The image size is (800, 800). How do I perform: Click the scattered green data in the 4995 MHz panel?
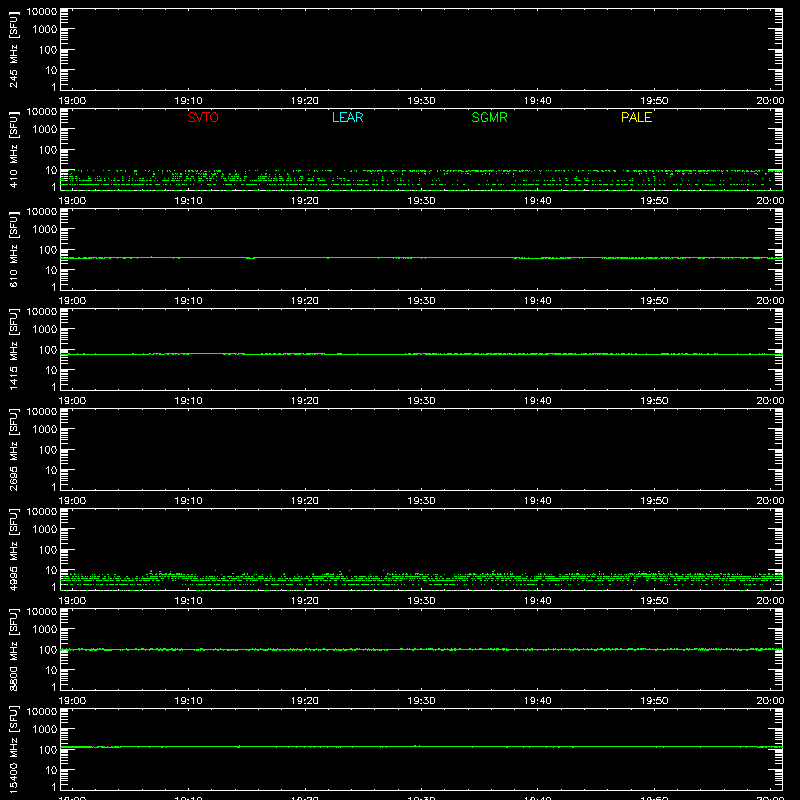click(x=421, y=580)
